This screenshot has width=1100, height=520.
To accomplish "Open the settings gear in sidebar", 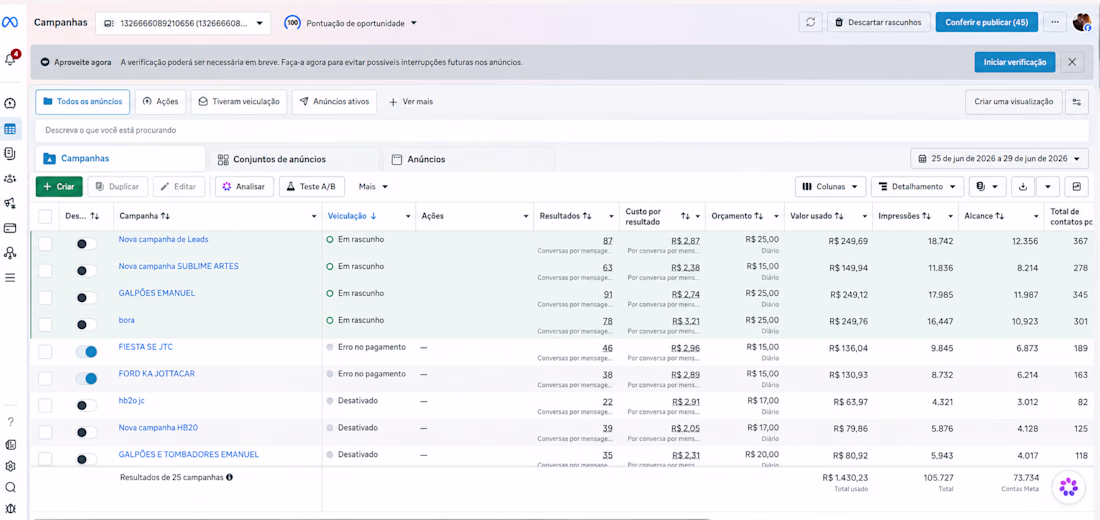I will click(10, 466).
